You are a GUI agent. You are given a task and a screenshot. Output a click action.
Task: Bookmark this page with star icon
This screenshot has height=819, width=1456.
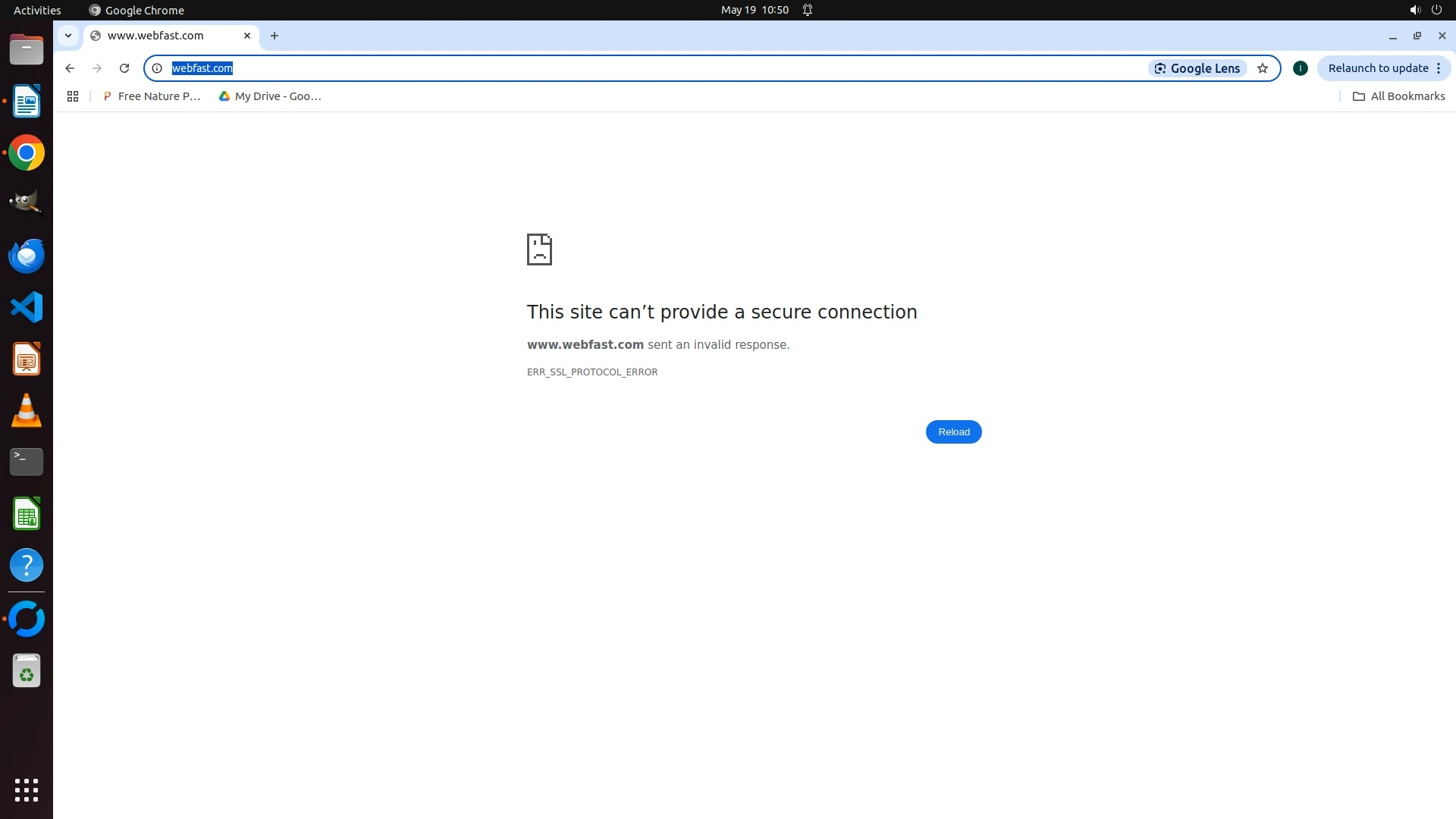coord(1263,68)
